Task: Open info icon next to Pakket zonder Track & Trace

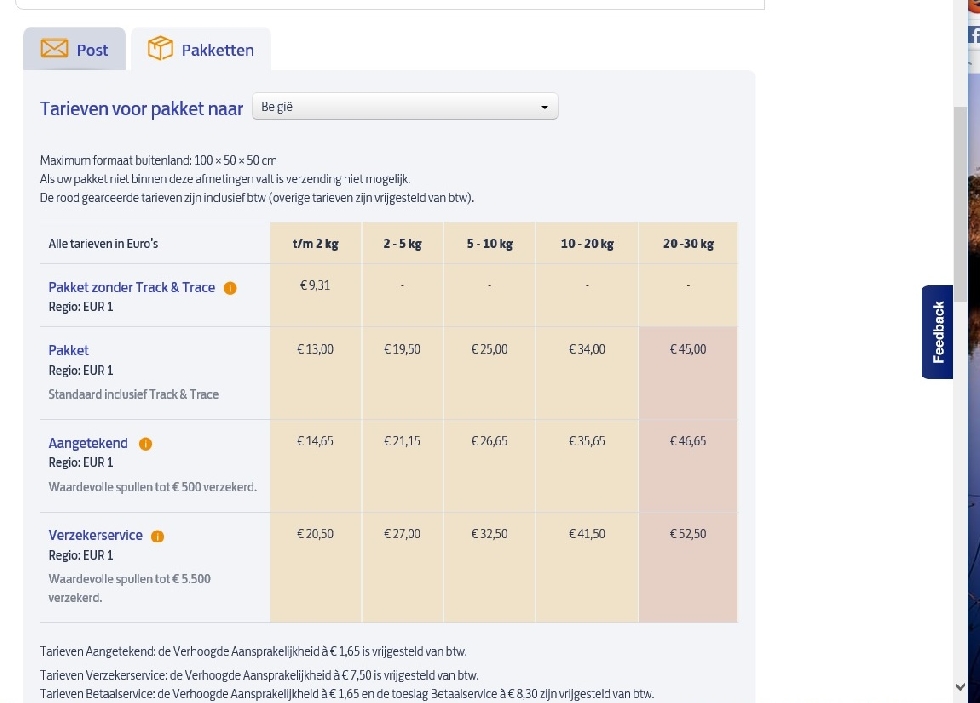Action: pyautogui.click(x=230, y=288)
